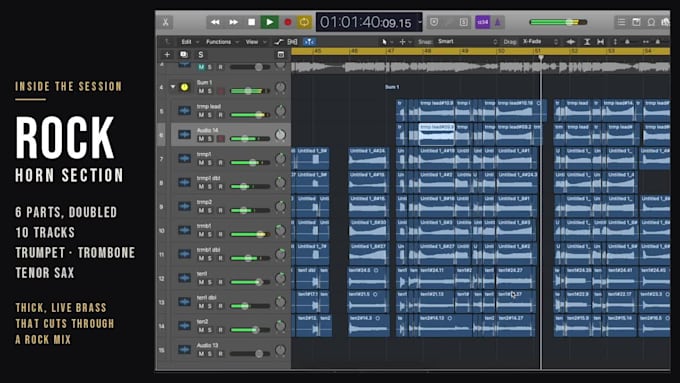Viewport: 680px width, 383px height.
Task: Toggle the global Solo S button
Action: point(200,54)
